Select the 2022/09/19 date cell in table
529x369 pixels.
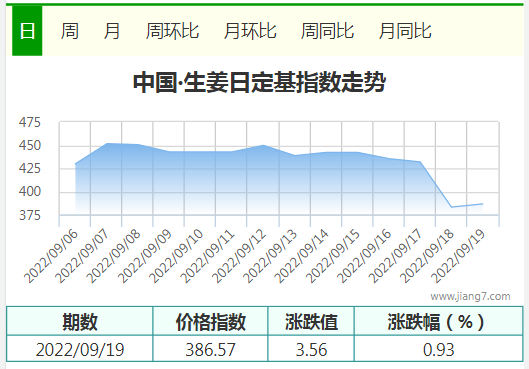point(80,349)
